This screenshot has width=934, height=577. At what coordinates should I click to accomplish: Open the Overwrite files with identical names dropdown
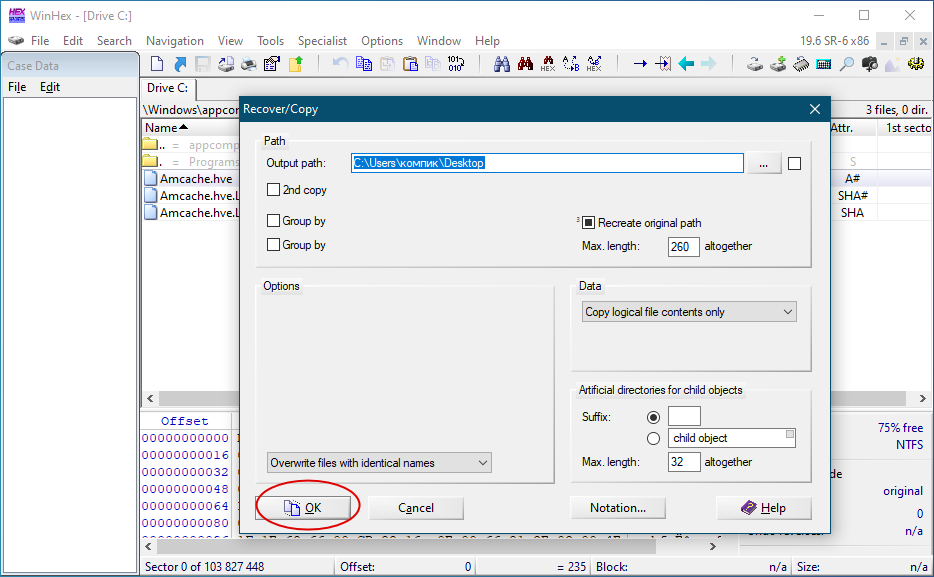pyautogui.click(x=379, y=463)
